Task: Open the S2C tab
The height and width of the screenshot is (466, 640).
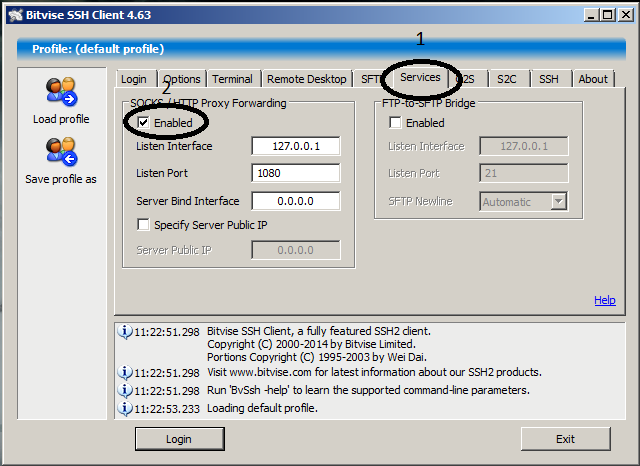Action: pos(507,79)
